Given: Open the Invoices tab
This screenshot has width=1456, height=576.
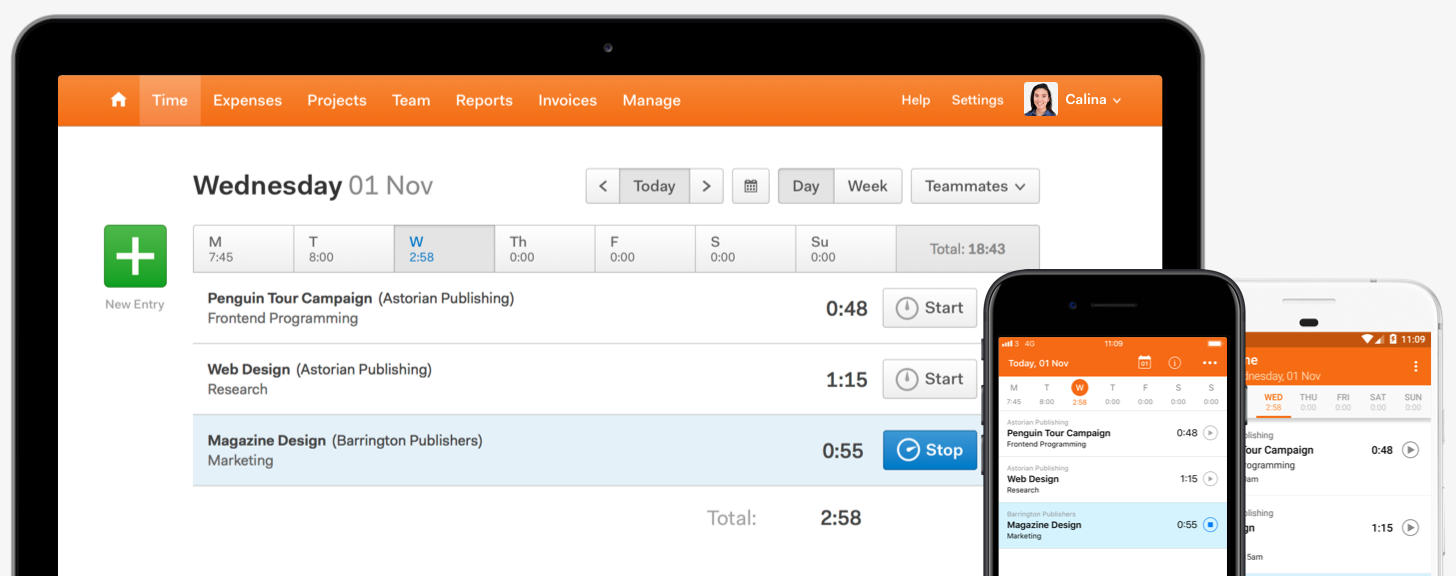Looking at the screenshot, I should pos(568,100).
